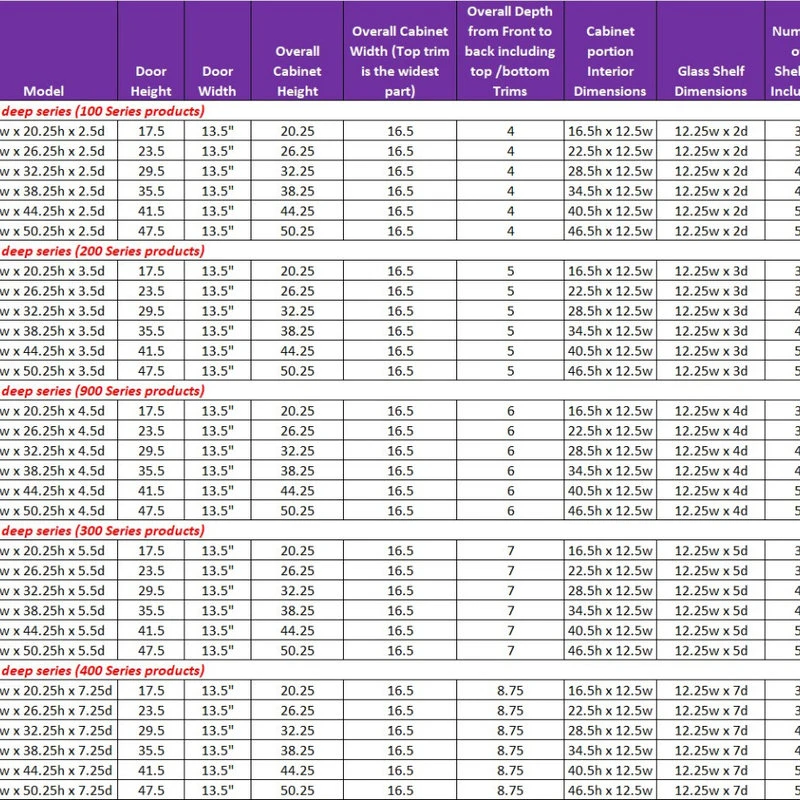Select model cell 'w x 32.25h x 5.5d'

pyautogui.click(x=57, y=591)
